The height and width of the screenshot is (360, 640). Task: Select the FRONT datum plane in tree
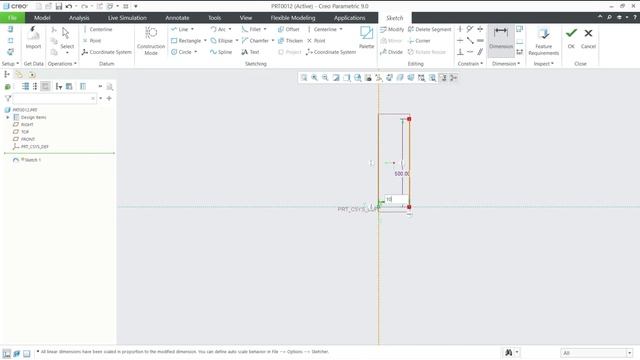click(x=24, y=139)
